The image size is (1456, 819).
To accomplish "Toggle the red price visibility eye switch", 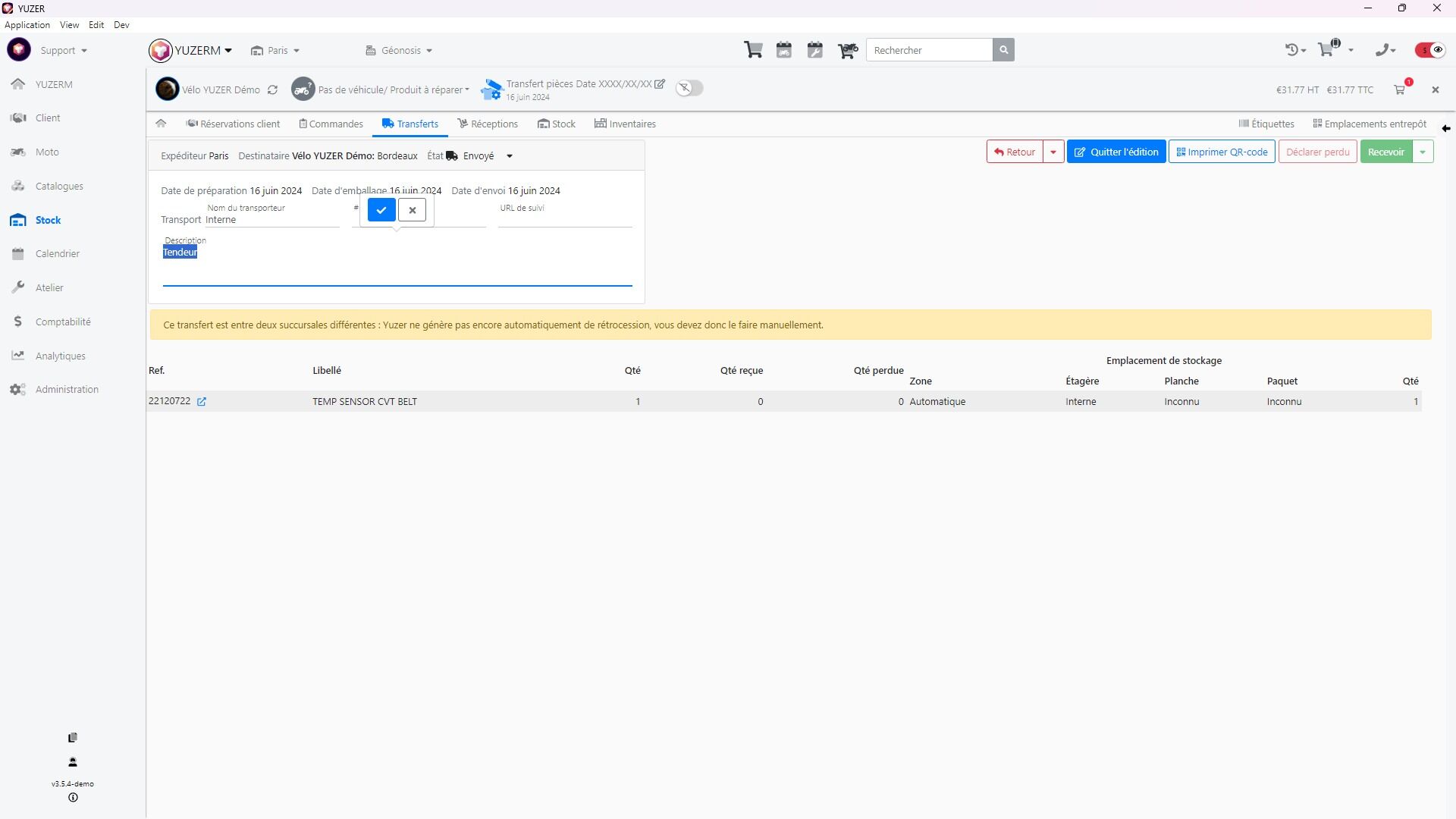I will pos(1429,50).
